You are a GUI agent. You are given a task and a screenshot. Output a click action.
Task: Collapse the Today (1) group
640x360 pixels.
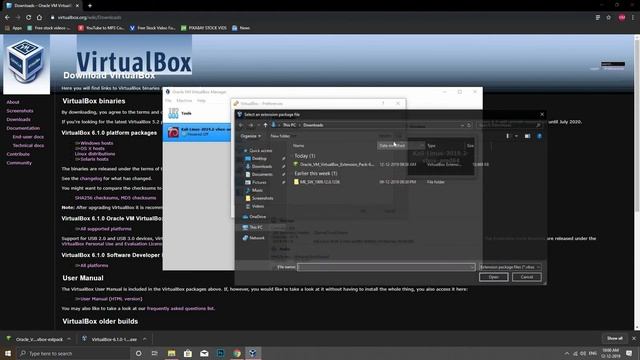click(x=304, y=156)
